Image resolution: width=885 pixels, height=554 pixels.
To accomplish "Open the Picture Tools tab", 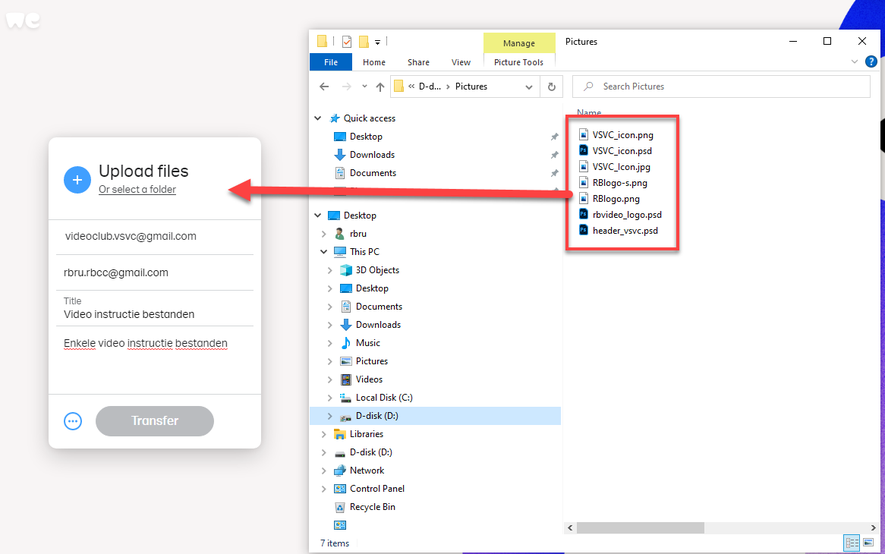I will [x=519, y=62].
